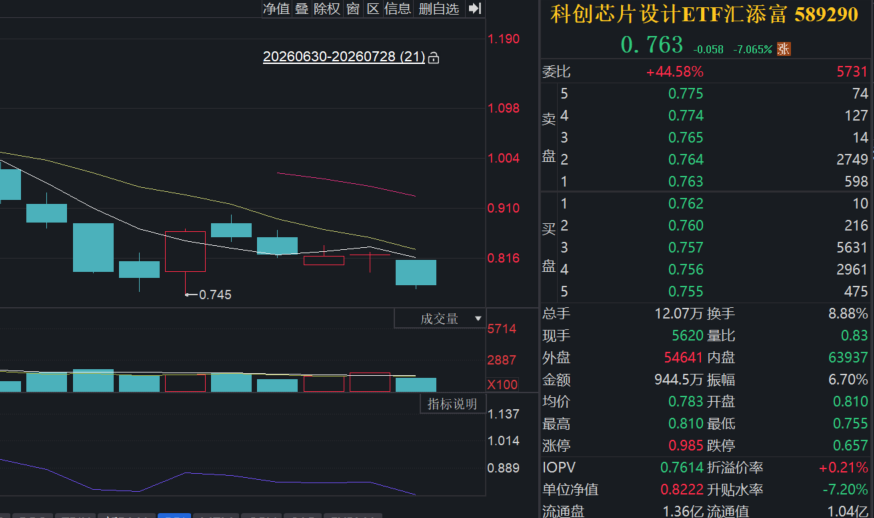Click the 委比 value +44.58%
Screen dimensions: 874x518
coord(674,71)
